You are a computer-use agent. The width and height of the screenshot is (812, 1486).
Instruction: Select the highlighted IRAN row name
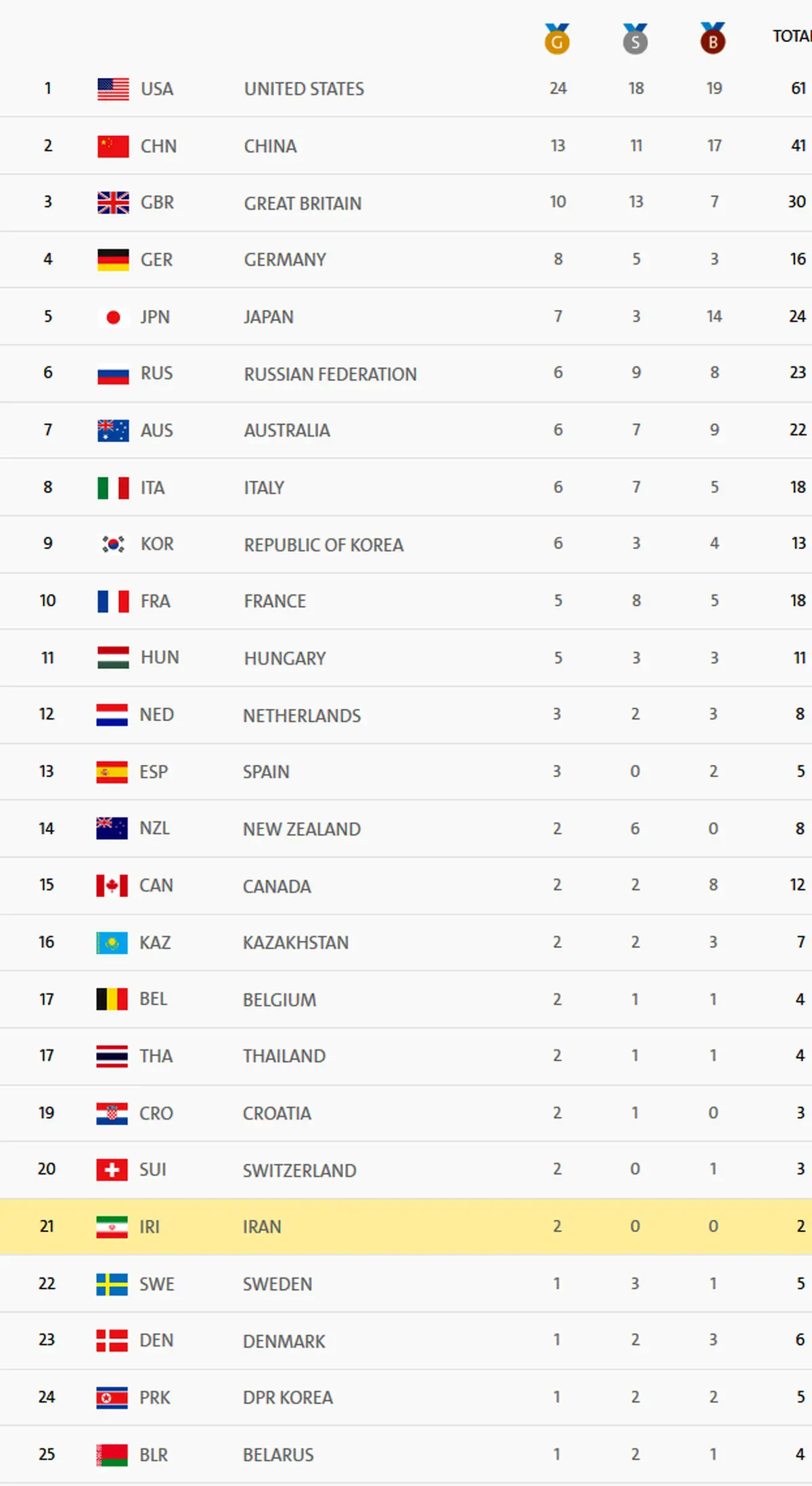tap(262, 1227)
